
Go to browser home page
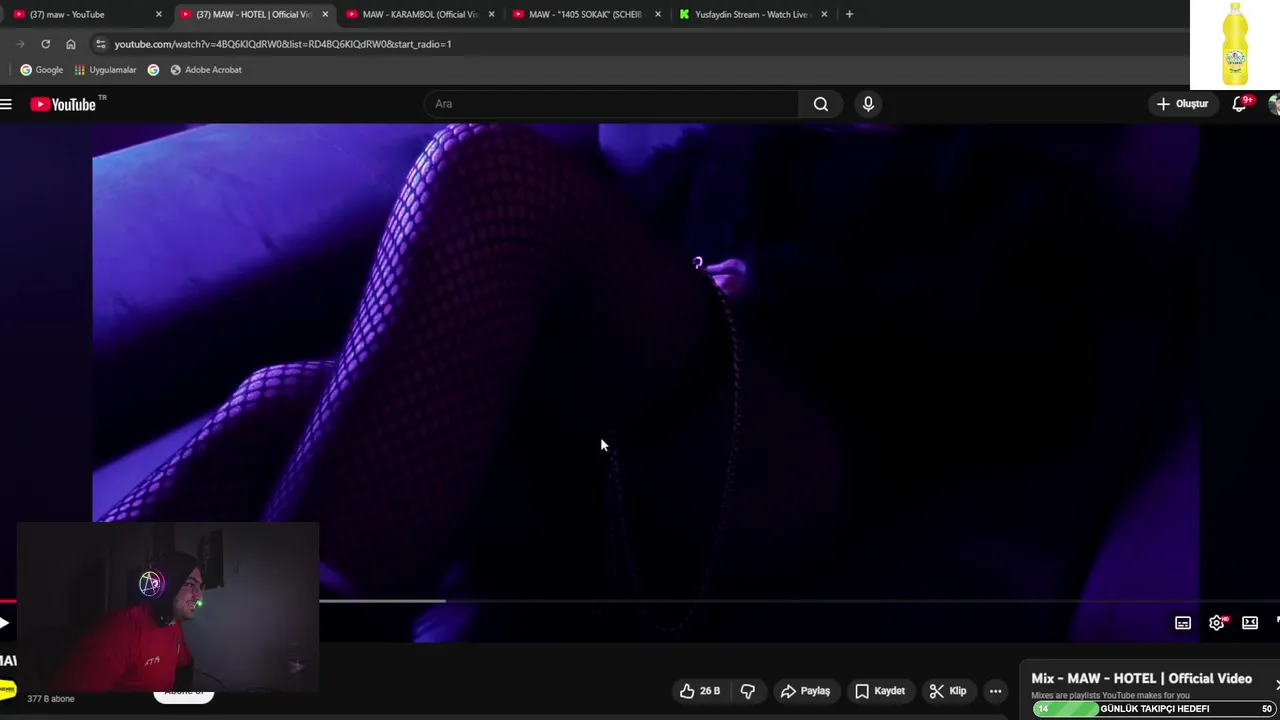click(x=70, y=44)
